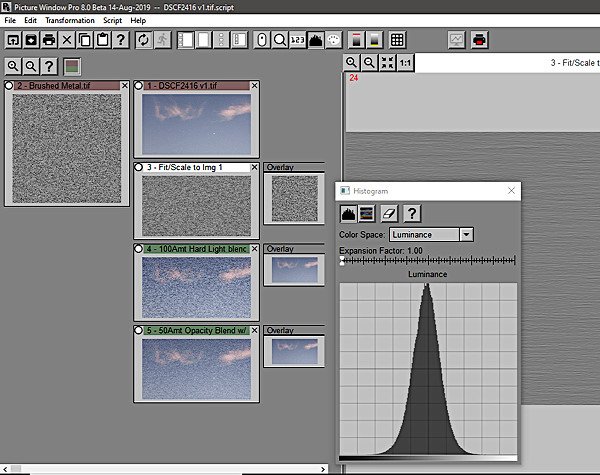Click the color histogram view icon
600x475 pixels.
click(367, 213)
